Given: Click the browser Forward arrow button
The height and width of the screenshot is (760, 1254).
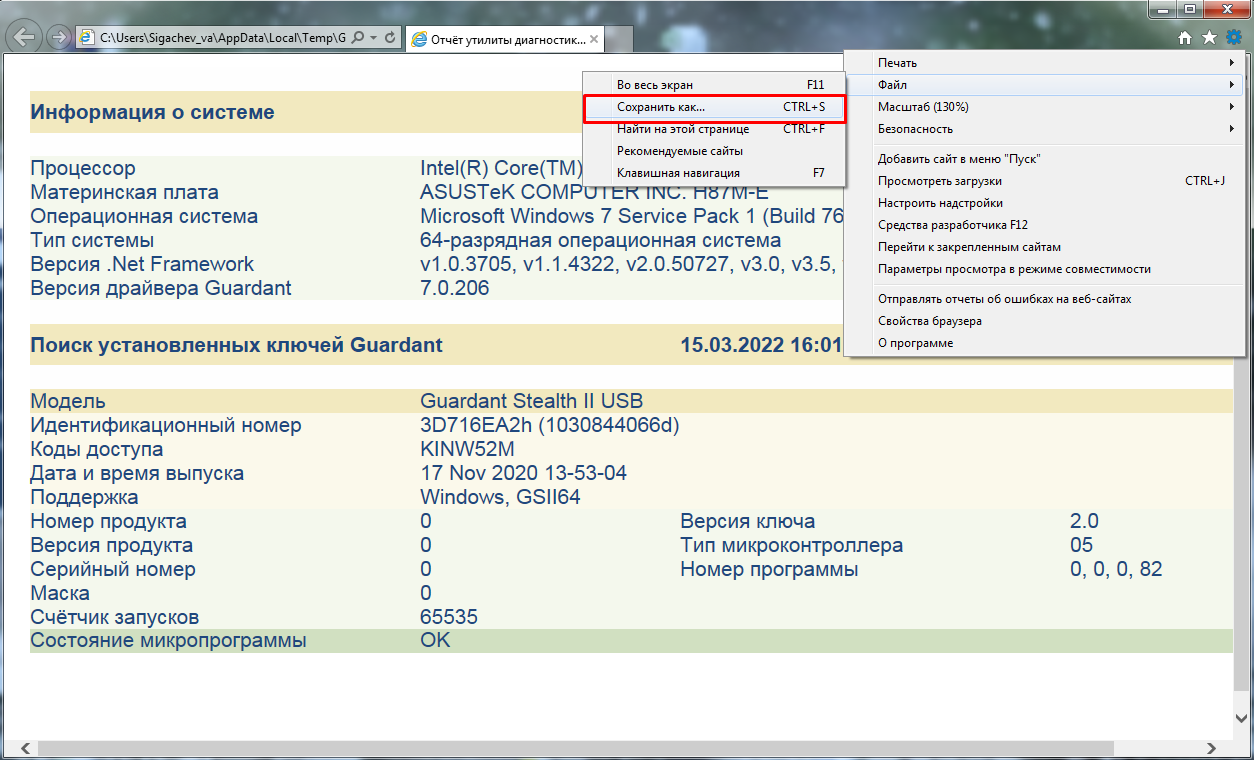Looking at the screenshot, I should tap(59, 38).
